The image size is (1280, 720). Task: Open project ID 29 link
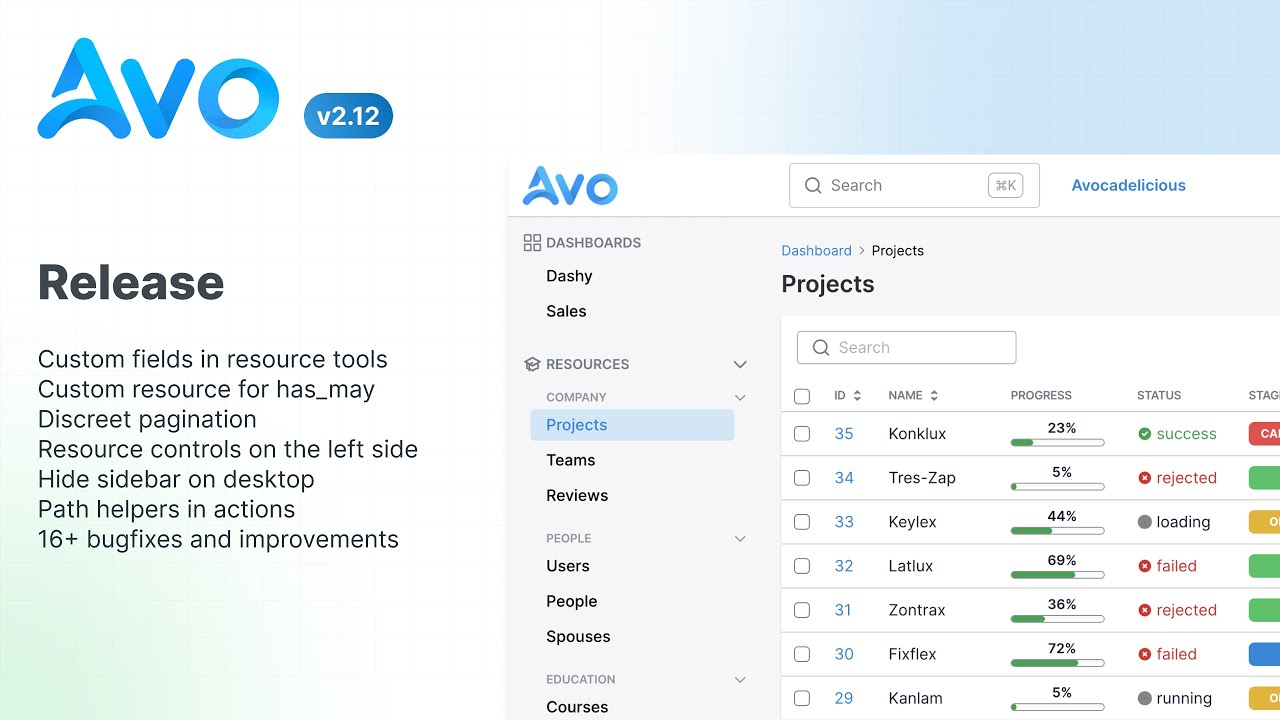pyautogui.click(x=844, y=698)
